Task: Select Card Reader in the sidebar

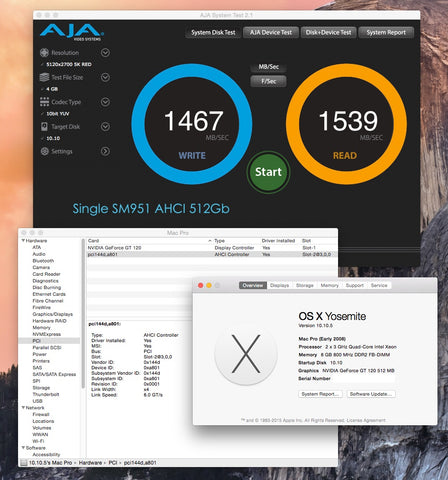Action: click(46, 274)
